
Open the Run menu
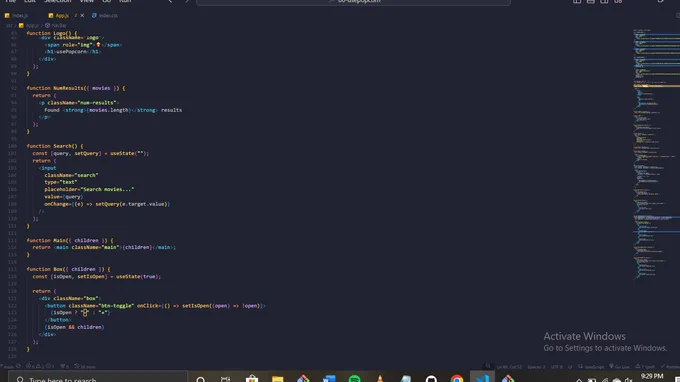coord(125,1)
